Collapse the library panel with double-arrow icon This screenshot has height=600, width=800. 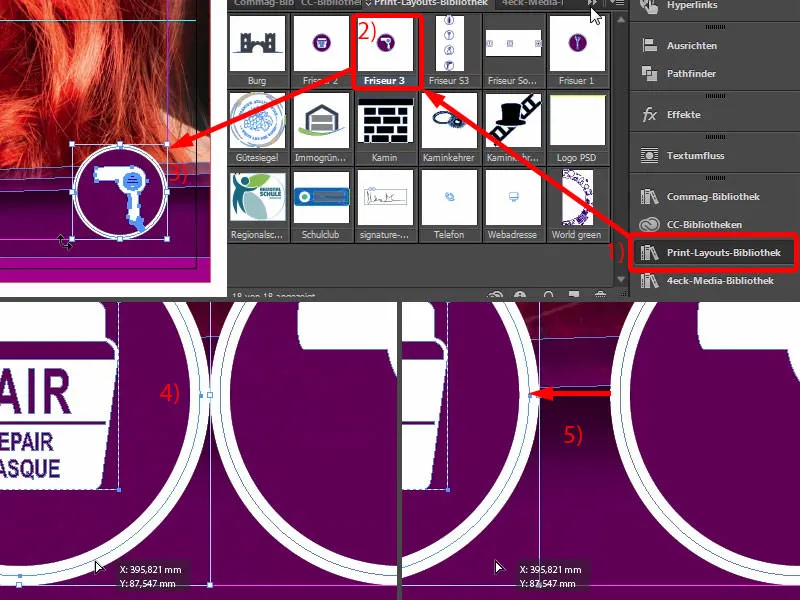pos(592,3)
